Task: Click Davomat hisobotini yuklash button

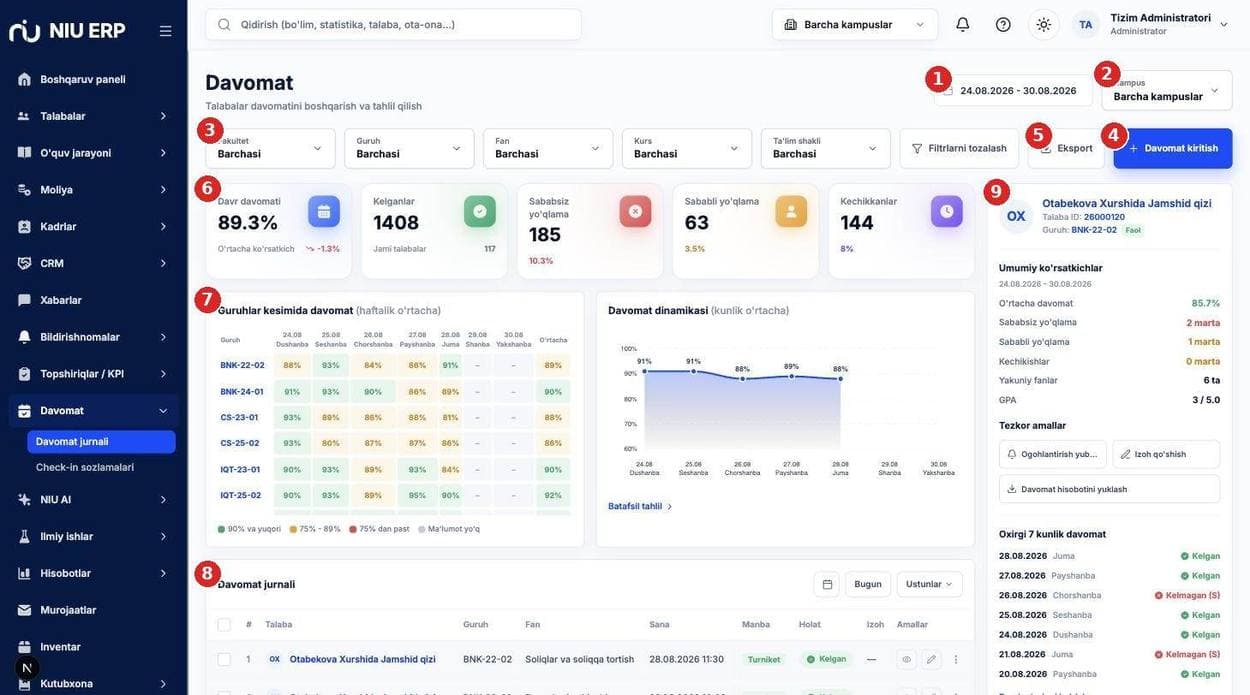Action: coord(1109,489)
